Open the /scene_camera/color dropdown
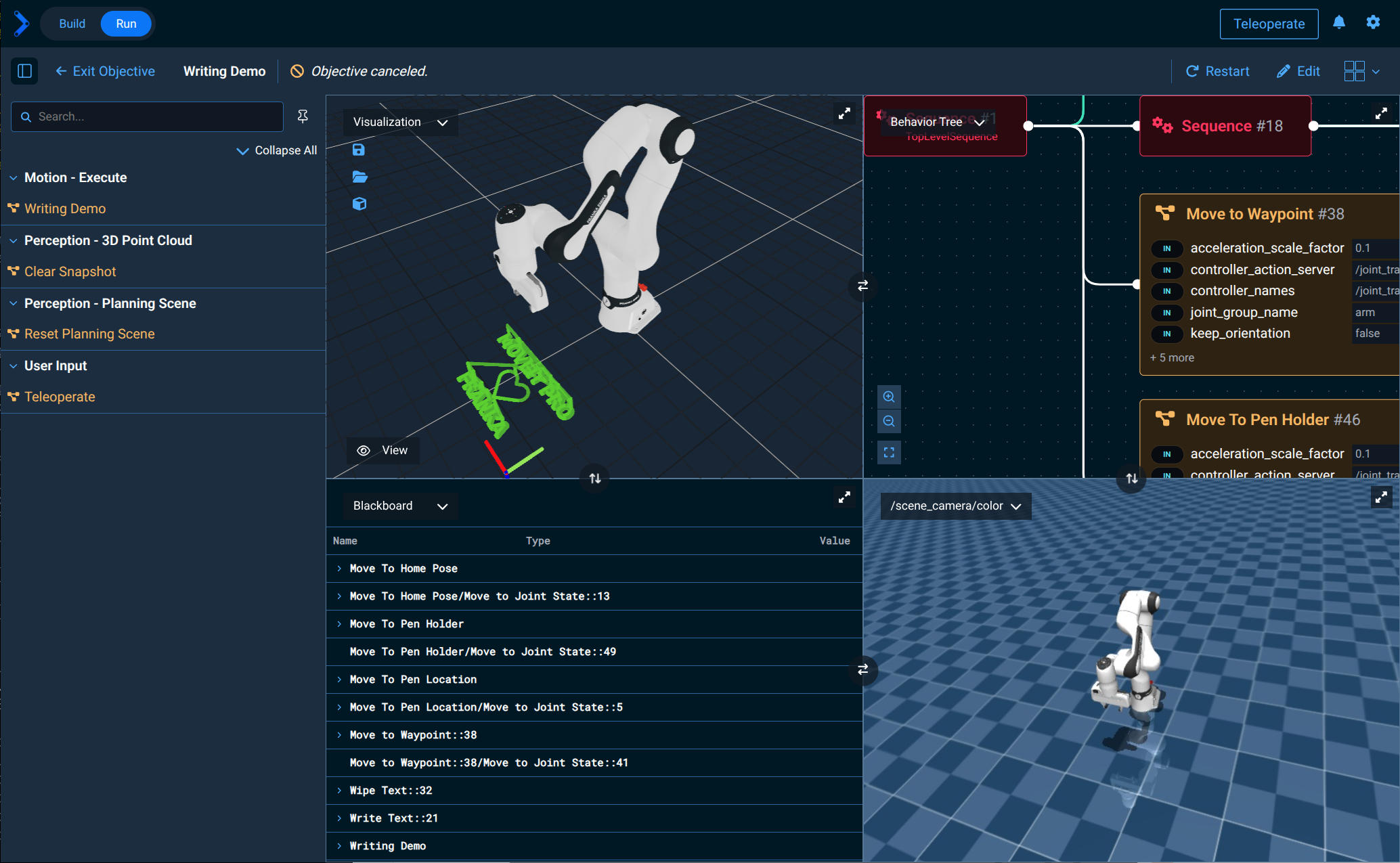Screen dimensions: 1400x863 [x=956, y=506]
